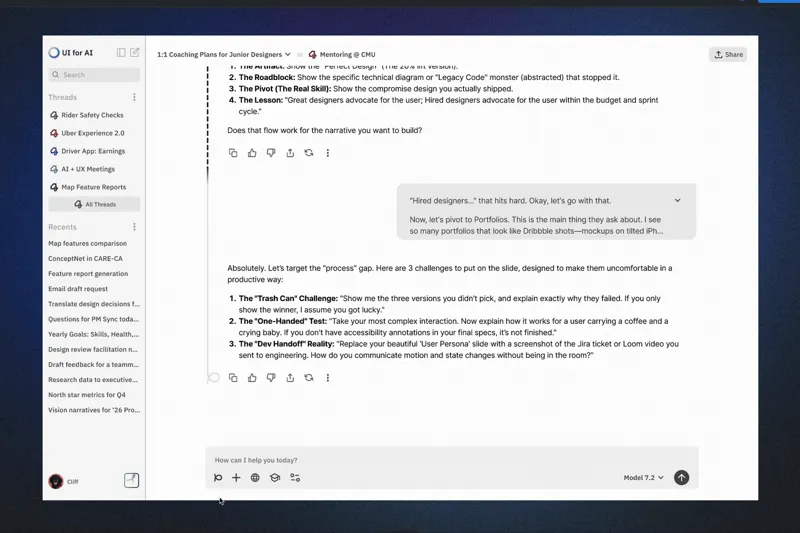
Task: Open recent chat Draft feedback for a teammate
Action: pos(94,365)
